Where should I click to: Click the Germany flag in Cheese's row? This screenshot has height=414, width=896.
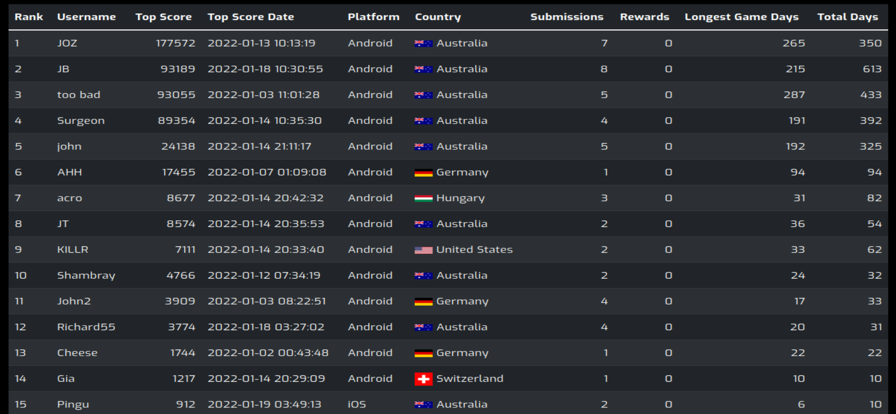423,353
